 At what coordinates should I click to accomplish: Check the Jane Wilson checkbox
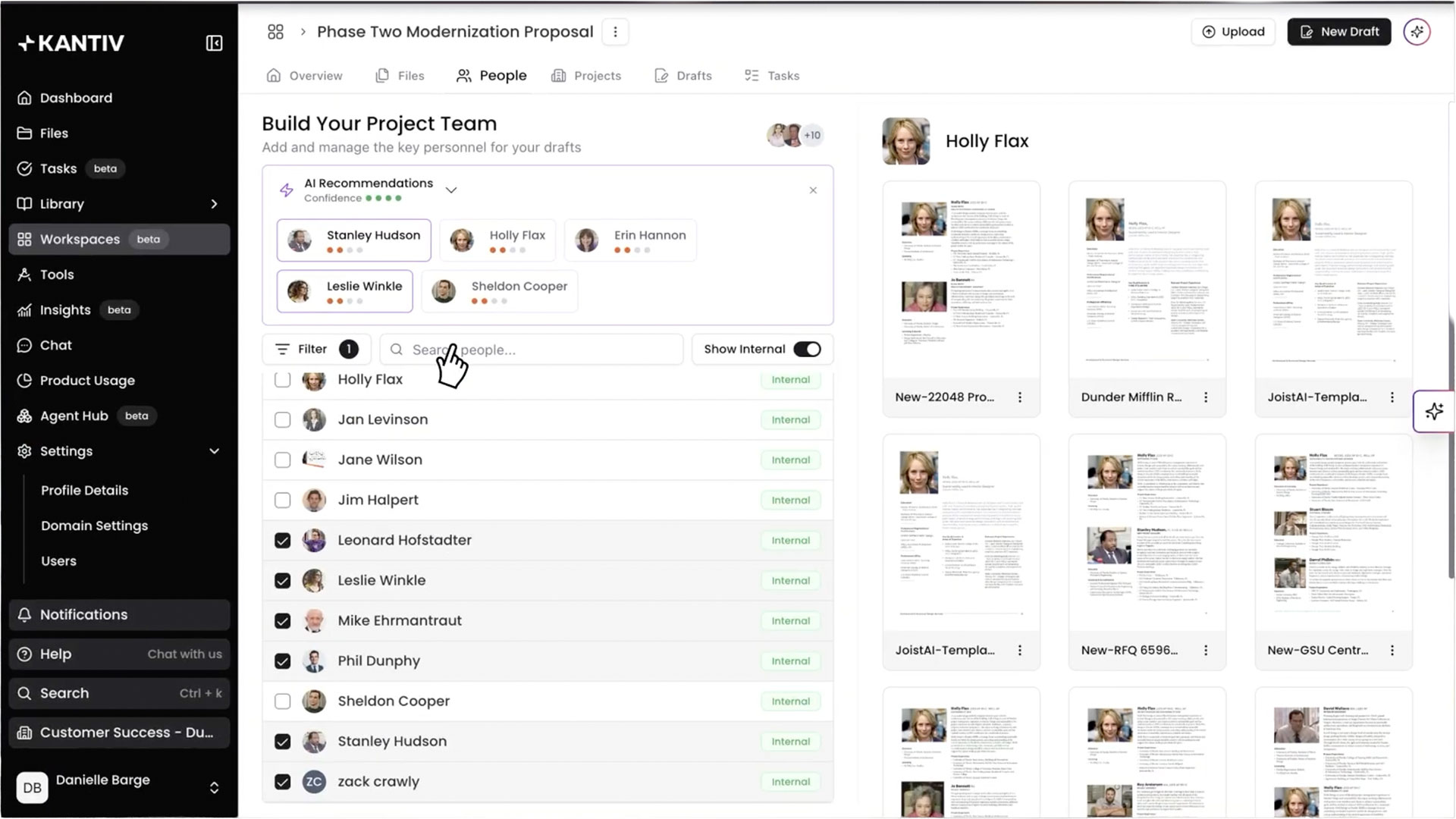point(282,460)
